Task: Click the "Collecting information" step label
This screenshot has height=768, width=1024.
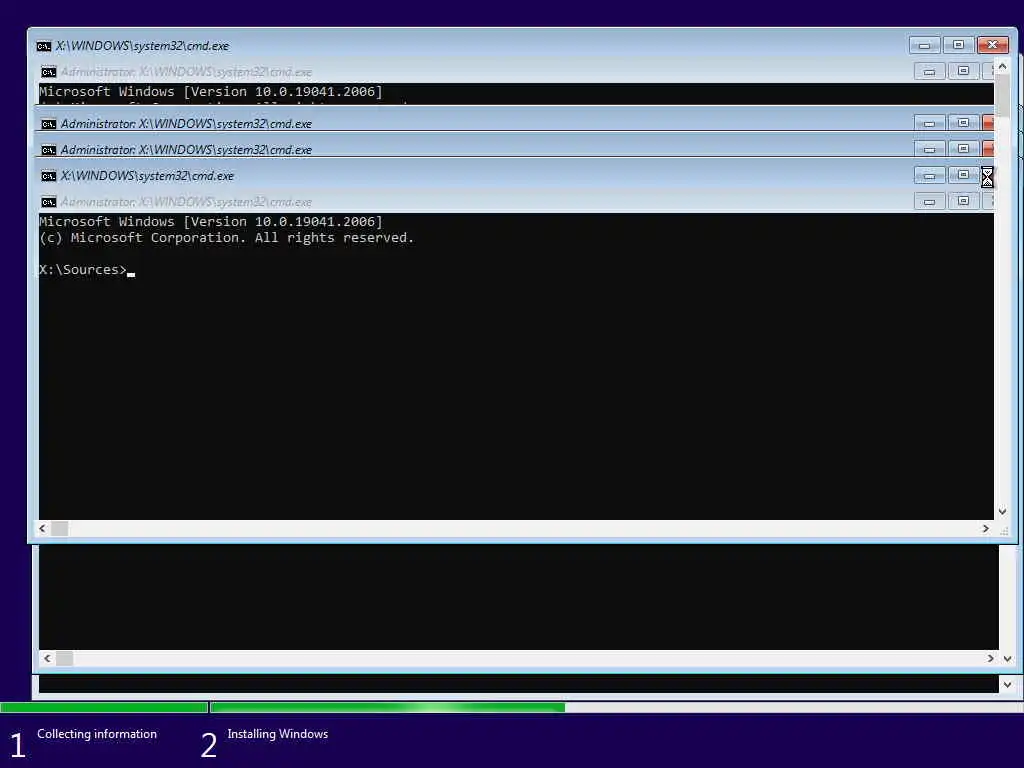Action: [x=97, y=733]
